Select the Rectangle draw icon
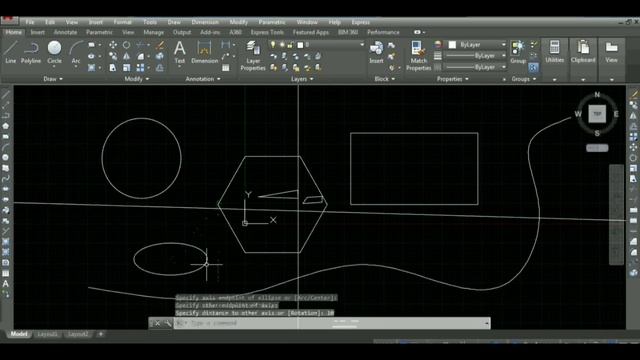Viewport: 640px width, 360px height. coord(91,45)
